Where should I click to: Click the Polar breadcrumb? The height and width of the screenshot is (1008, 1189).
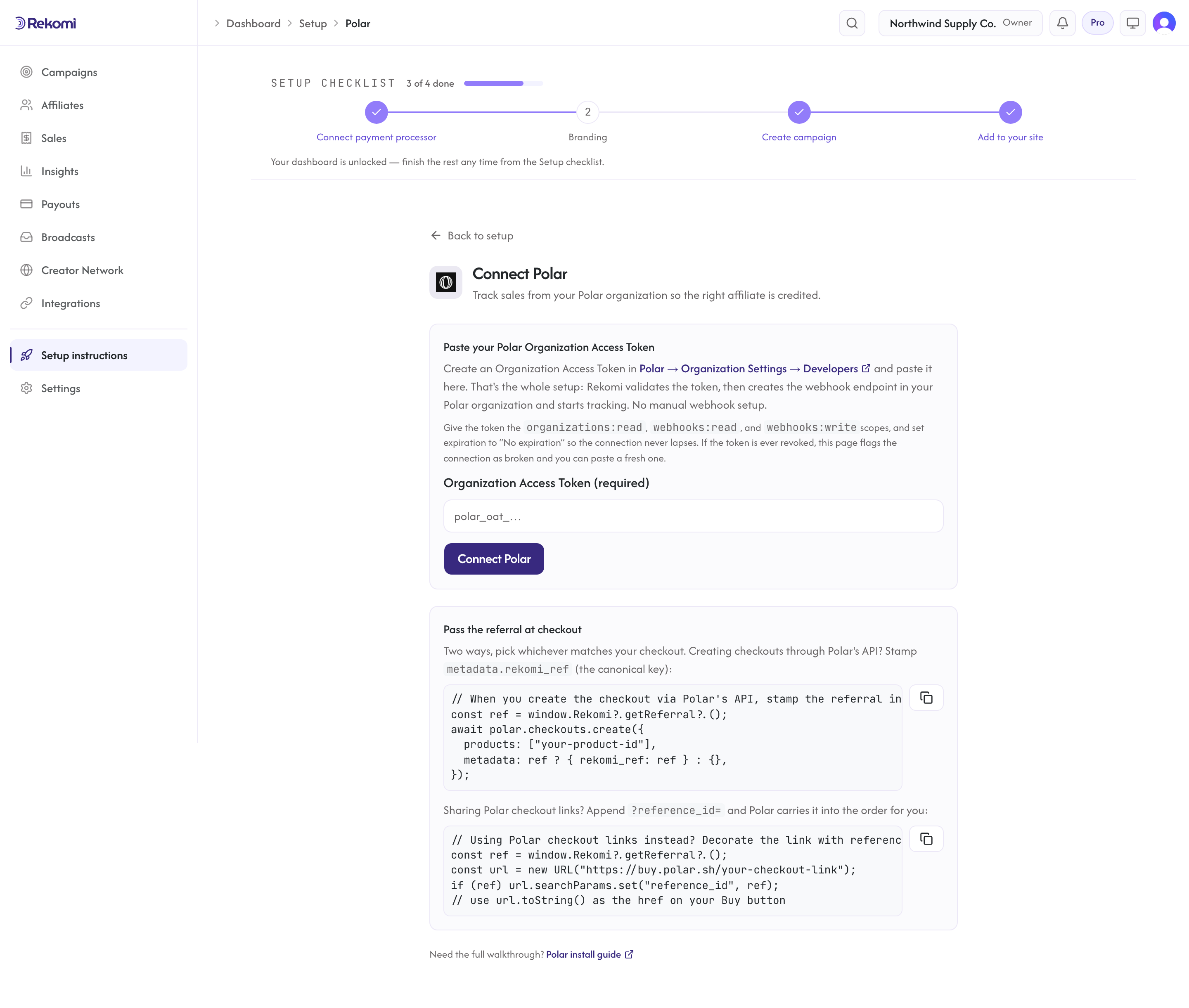coord(358,24)
